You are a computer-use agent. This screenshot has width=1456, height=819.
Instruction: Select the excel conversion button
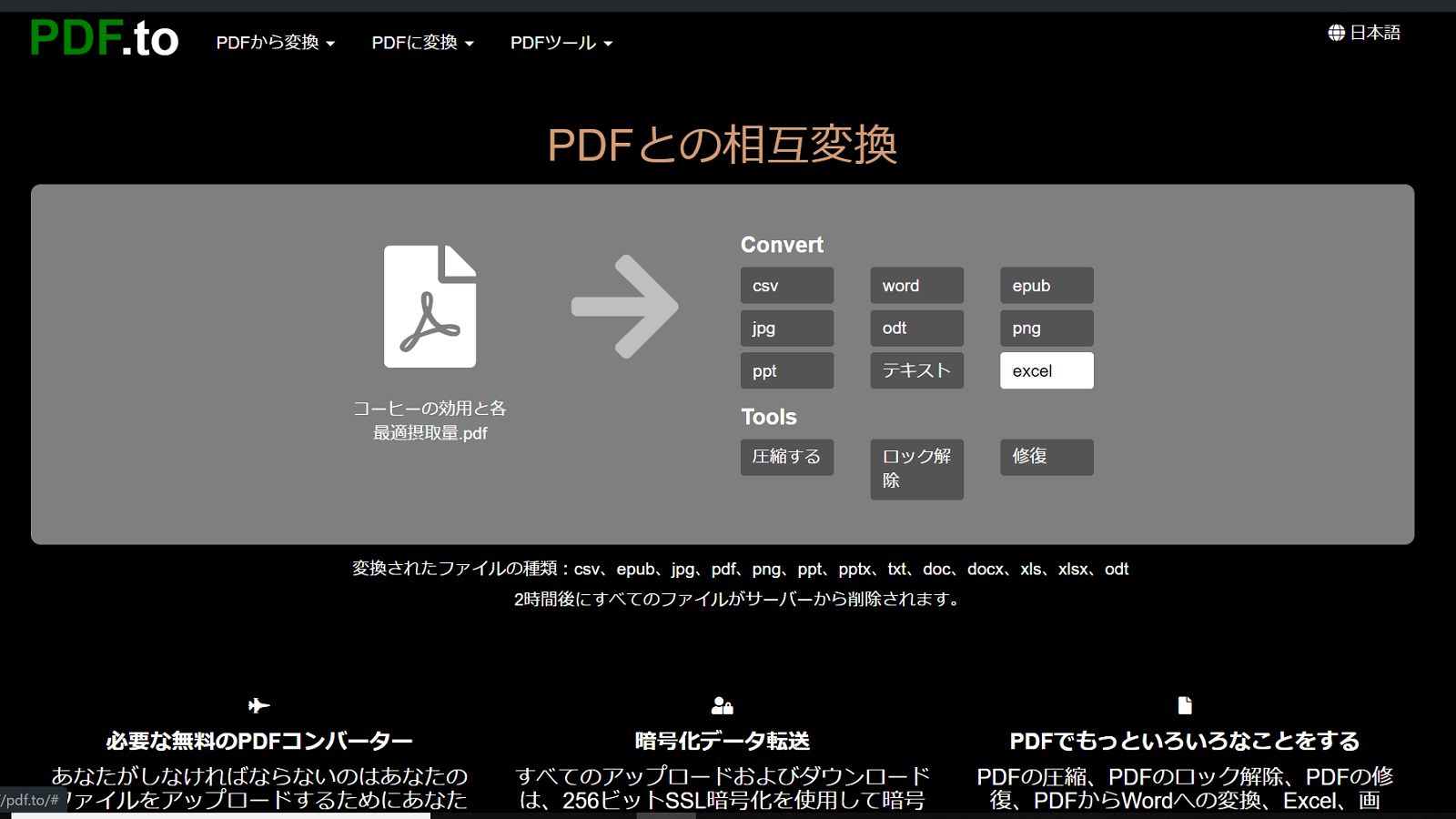pyautogui.click(x=1046, y=370)
